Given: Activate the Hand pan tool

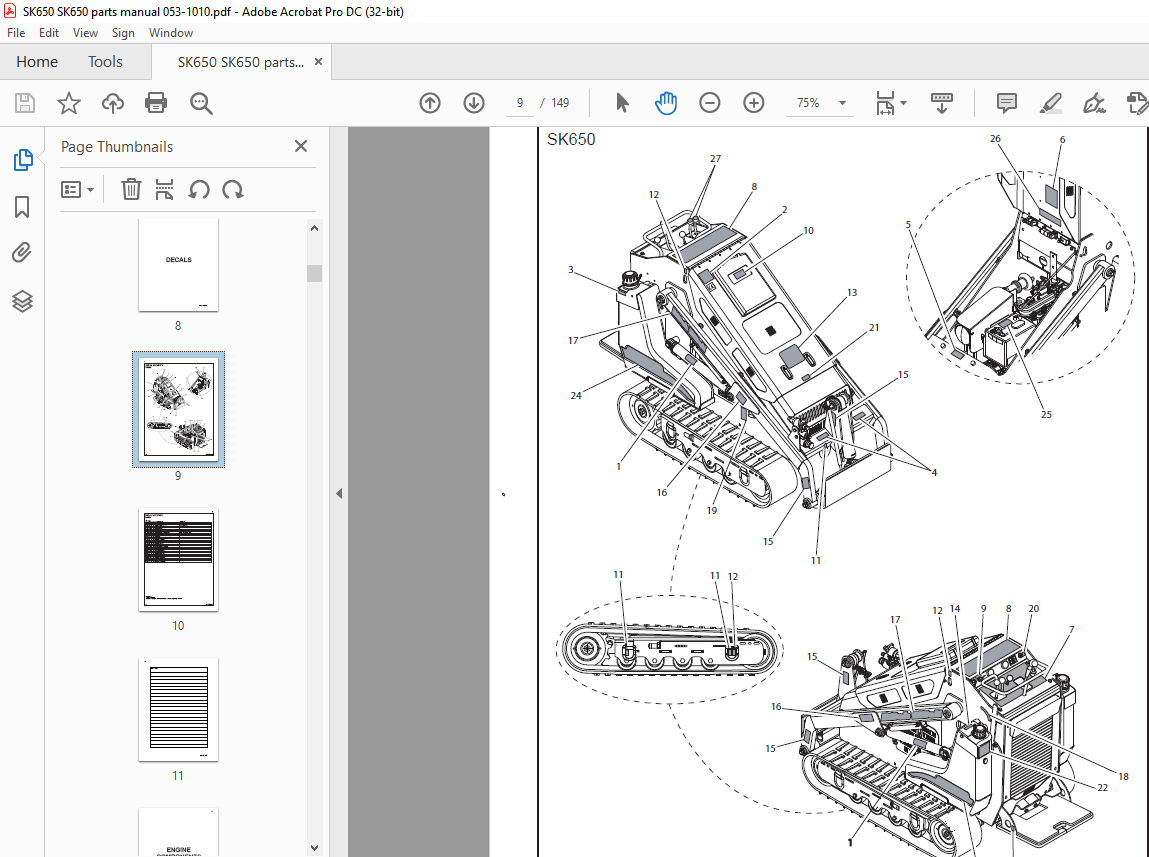Looking at the screenshot, I should pyautogui.click(x=665, y=103).
